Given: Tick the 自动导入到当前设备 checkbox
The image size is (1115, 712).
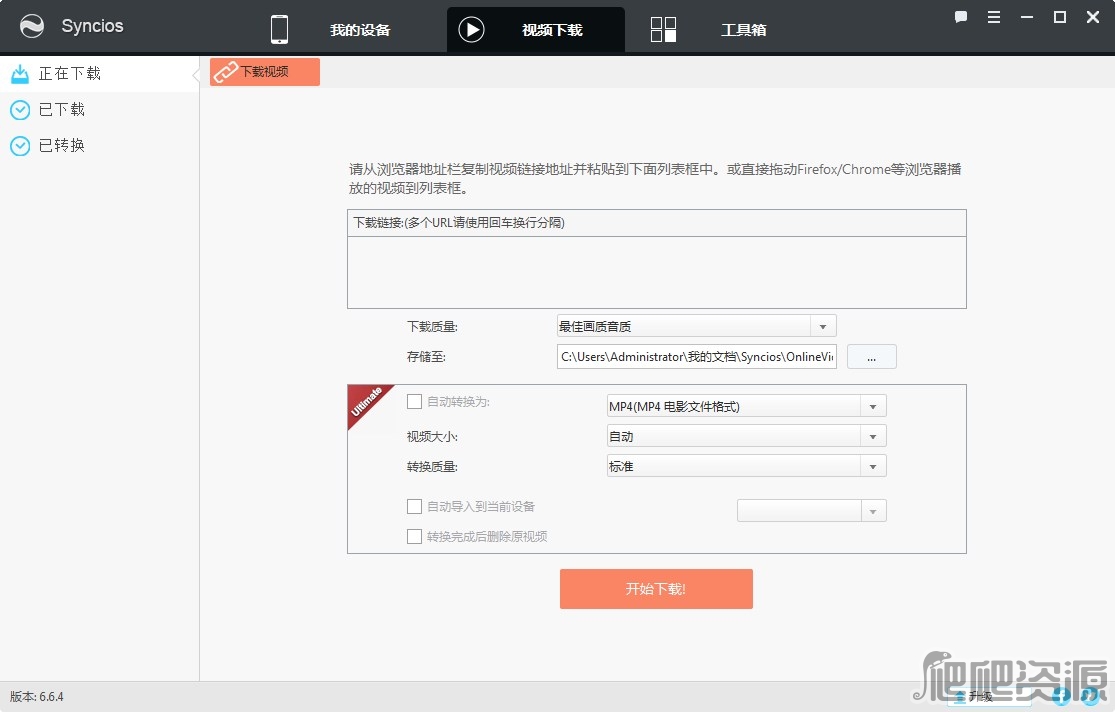Looking at the screenshot, I should (414, 506).
